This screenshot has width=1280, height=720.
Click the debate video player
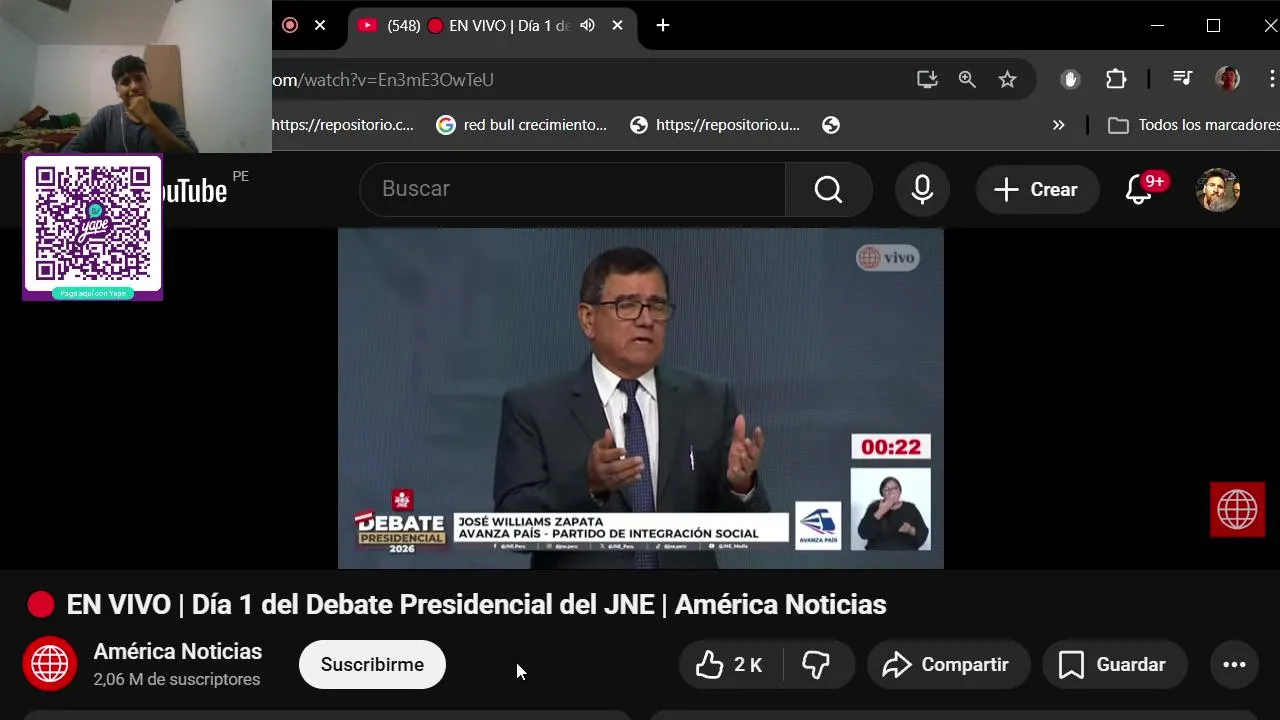[640, 398]
